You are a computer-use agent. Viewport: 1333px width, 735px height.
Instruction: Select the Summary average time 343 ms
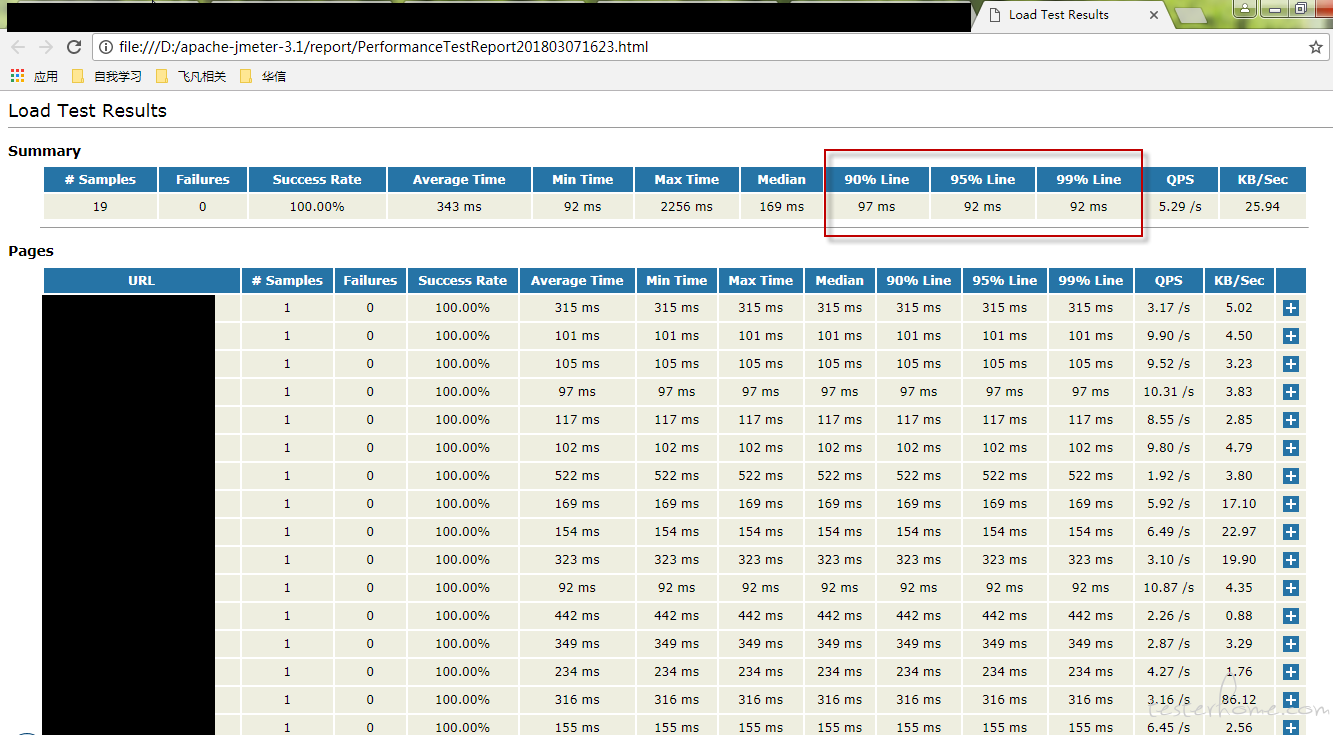(x=459, y=207)
